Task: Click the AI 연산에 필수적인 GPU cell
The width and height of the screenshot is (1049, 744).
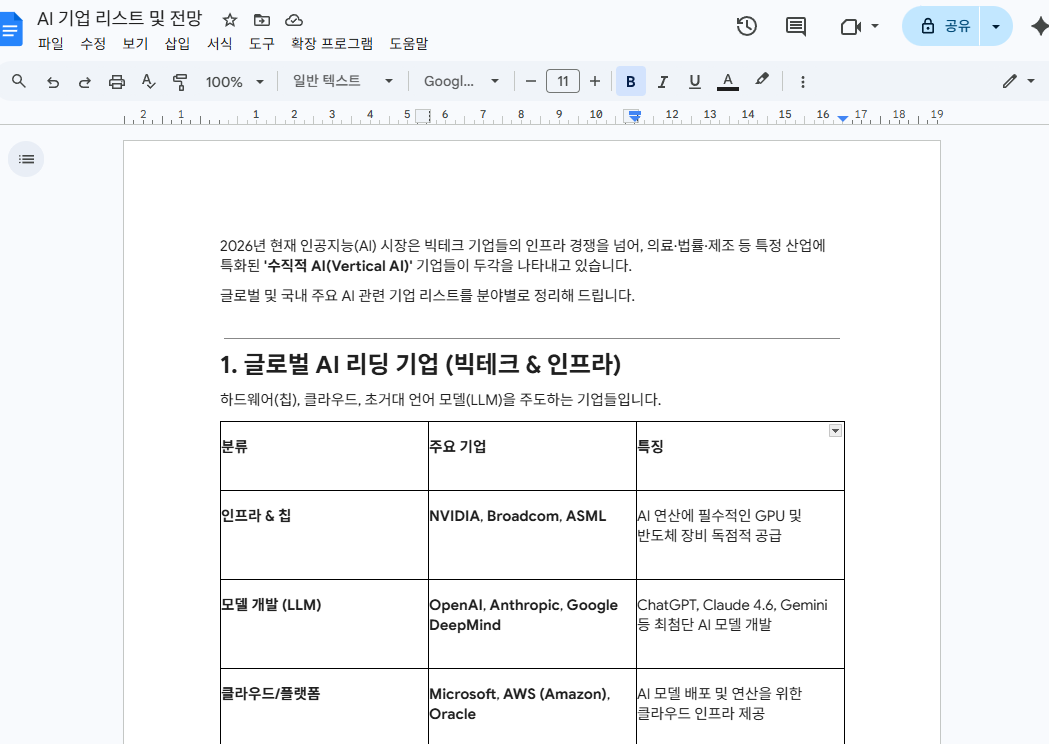Action: point(741,535)
